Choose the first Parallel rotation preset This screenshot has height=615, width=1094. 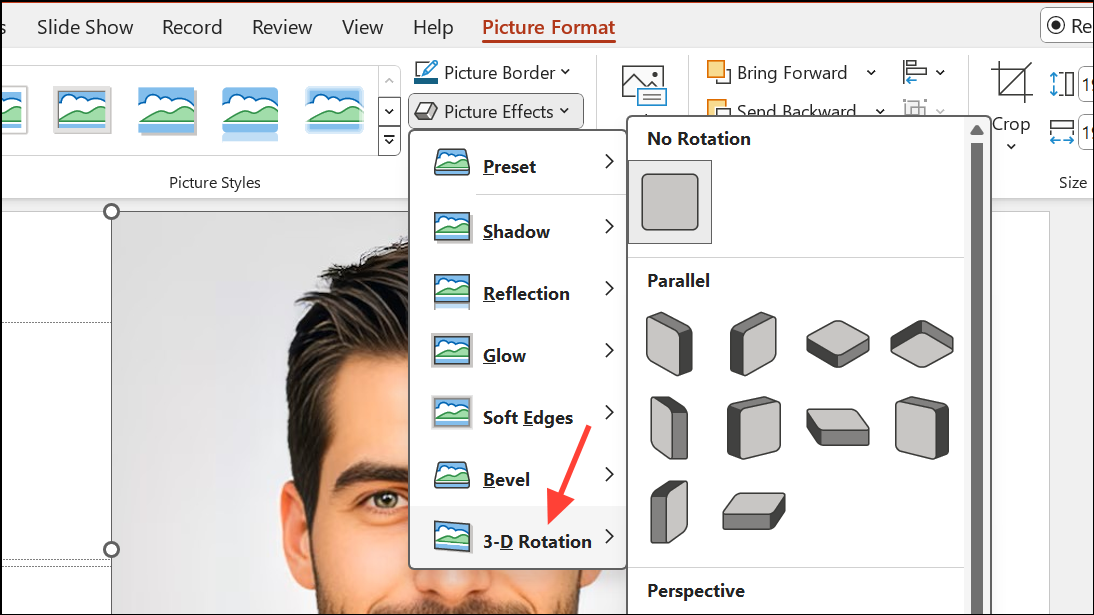669,343
